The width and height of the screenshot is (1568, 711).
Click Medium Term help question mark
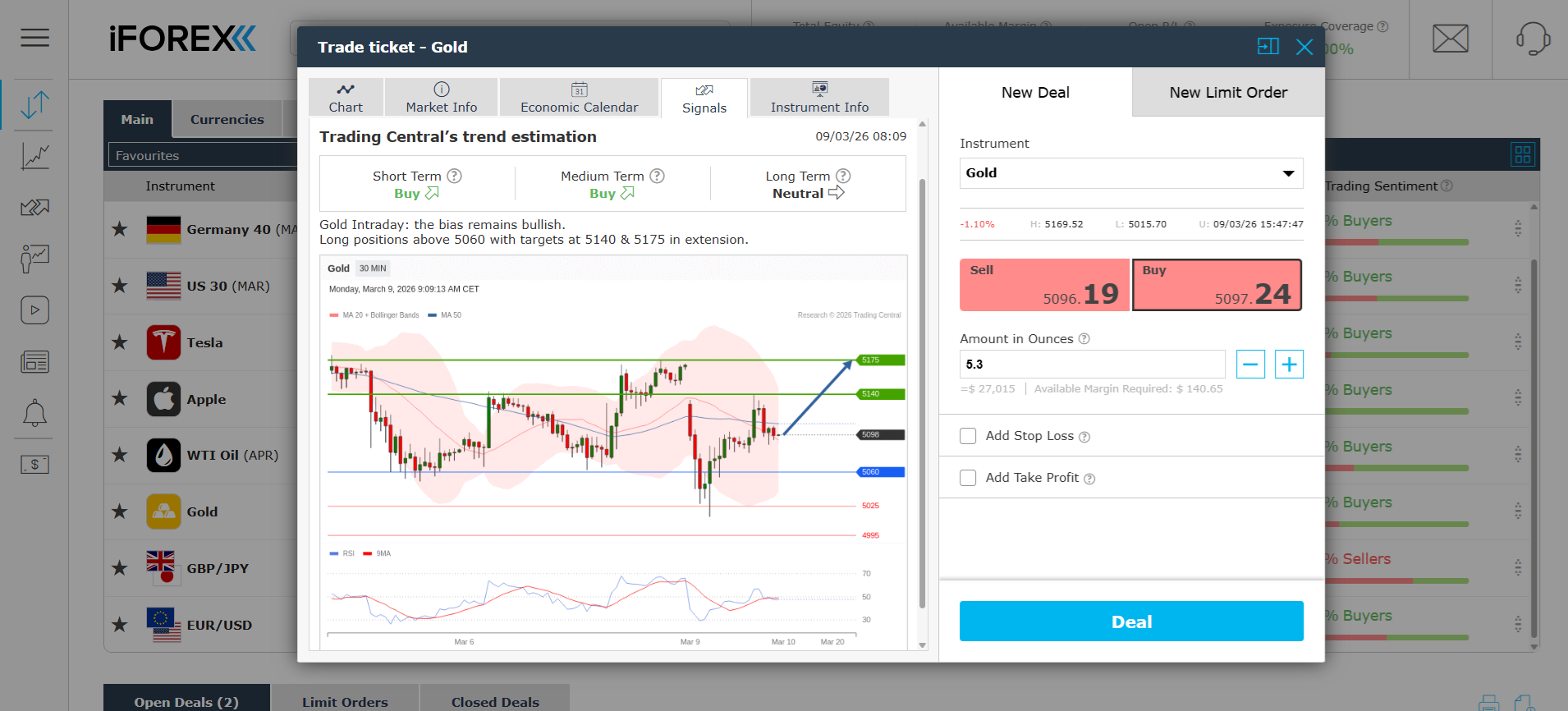(x=657, y=176)
